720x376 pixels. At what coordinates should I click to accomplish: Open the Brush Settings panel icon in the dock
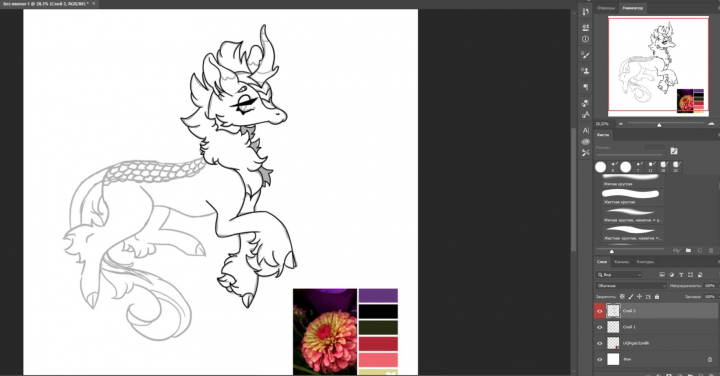click(585, 55)
